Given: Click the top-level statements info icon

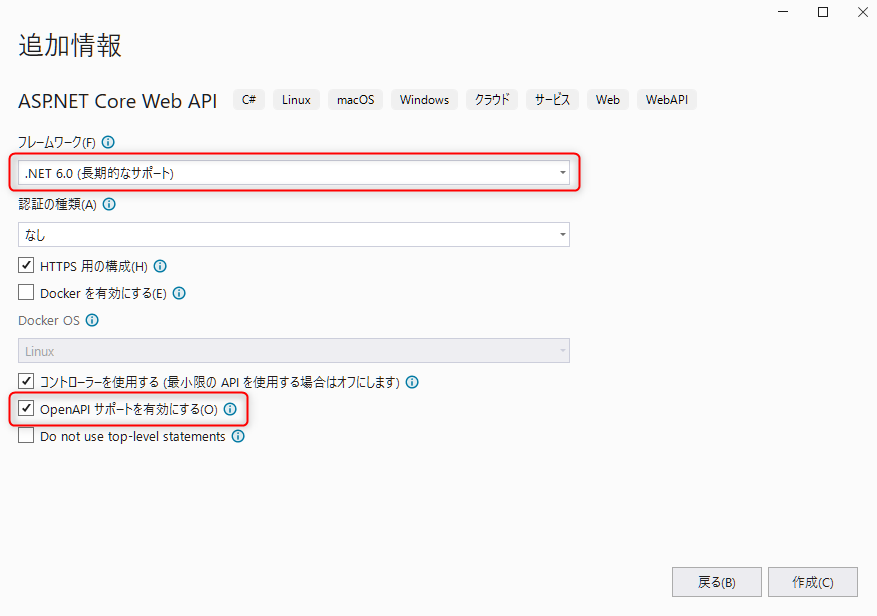Looking at the screenshot, I should click(237, 436).
